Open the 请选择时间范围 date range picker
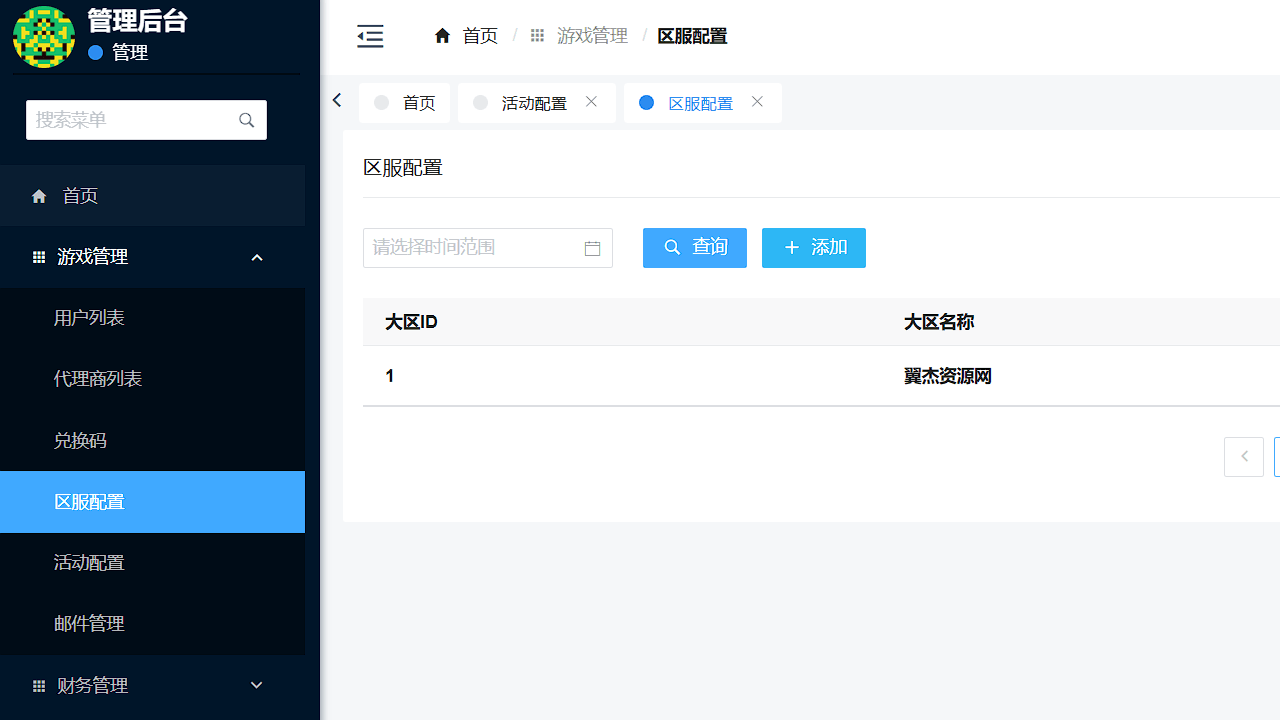Image resolution: width=1280 pixels, height=720 pixels. 470,248
